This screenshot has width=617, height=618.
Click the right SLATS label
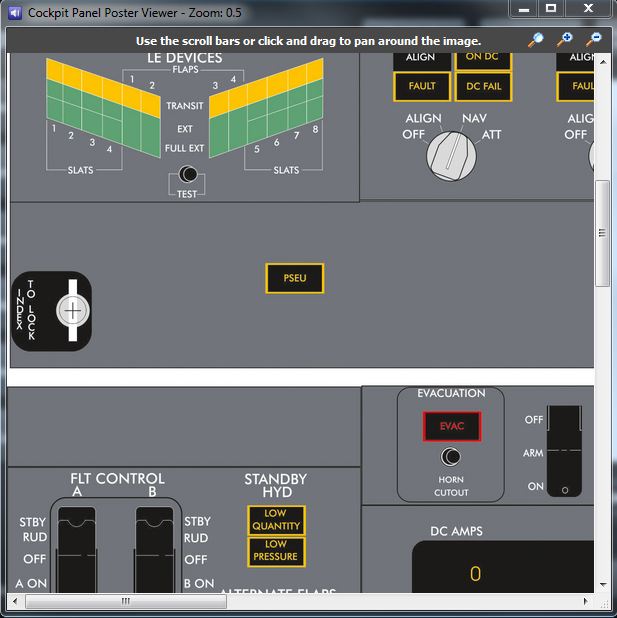coord(286,170)
